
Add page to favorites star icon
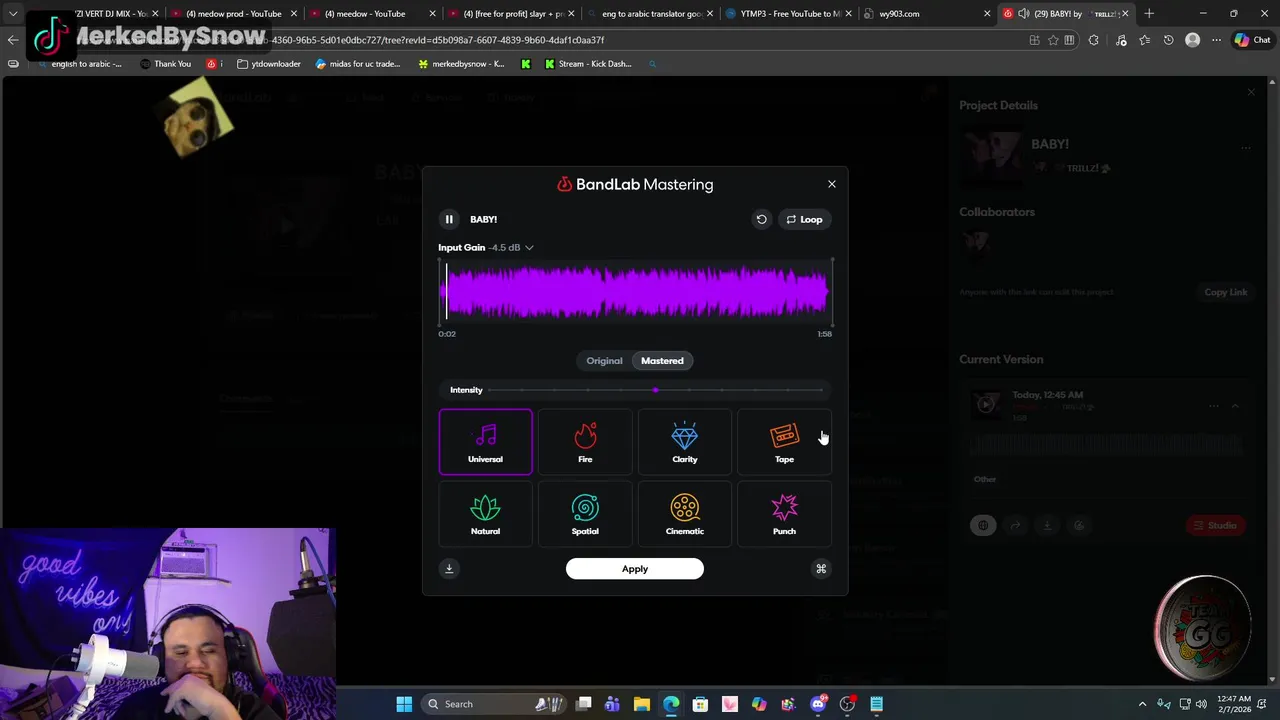click(x=1052, y=40)
